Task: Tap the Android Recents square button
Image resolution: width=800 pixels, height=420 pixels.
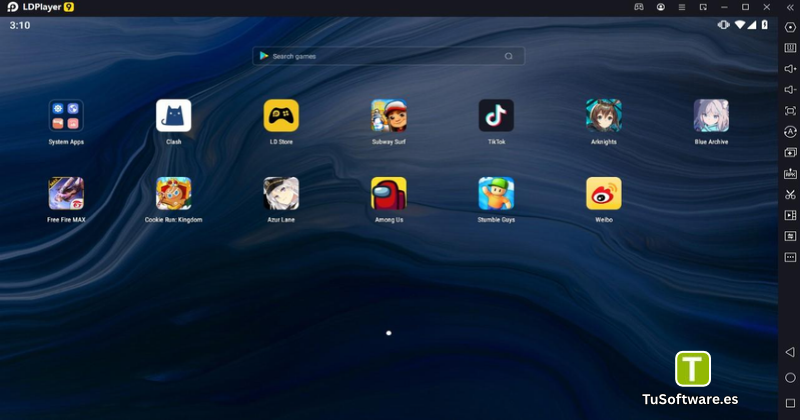Action: [x=790, y=403]
